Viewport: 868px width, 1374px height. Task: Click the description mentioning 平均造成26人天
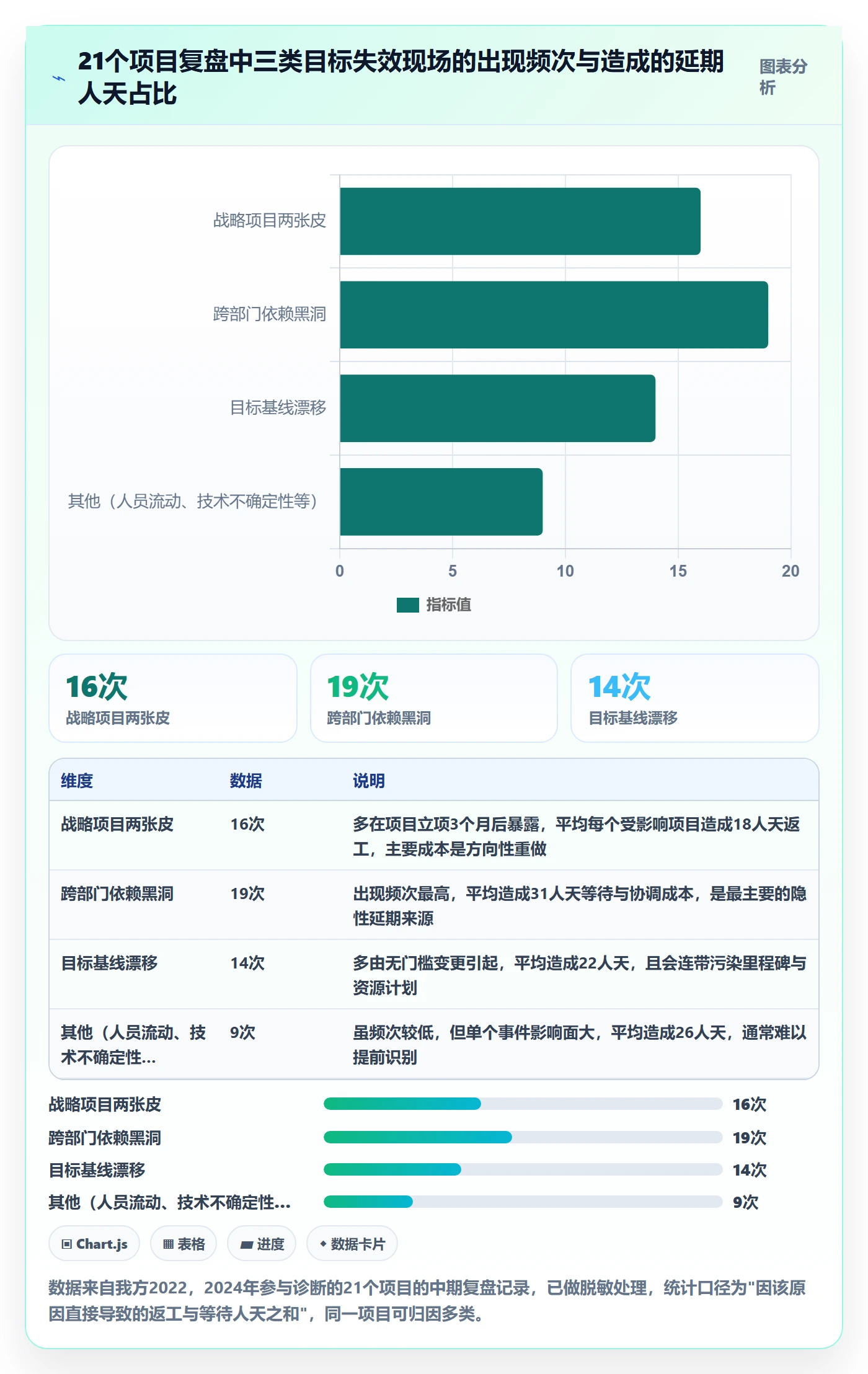[580, 1045]
